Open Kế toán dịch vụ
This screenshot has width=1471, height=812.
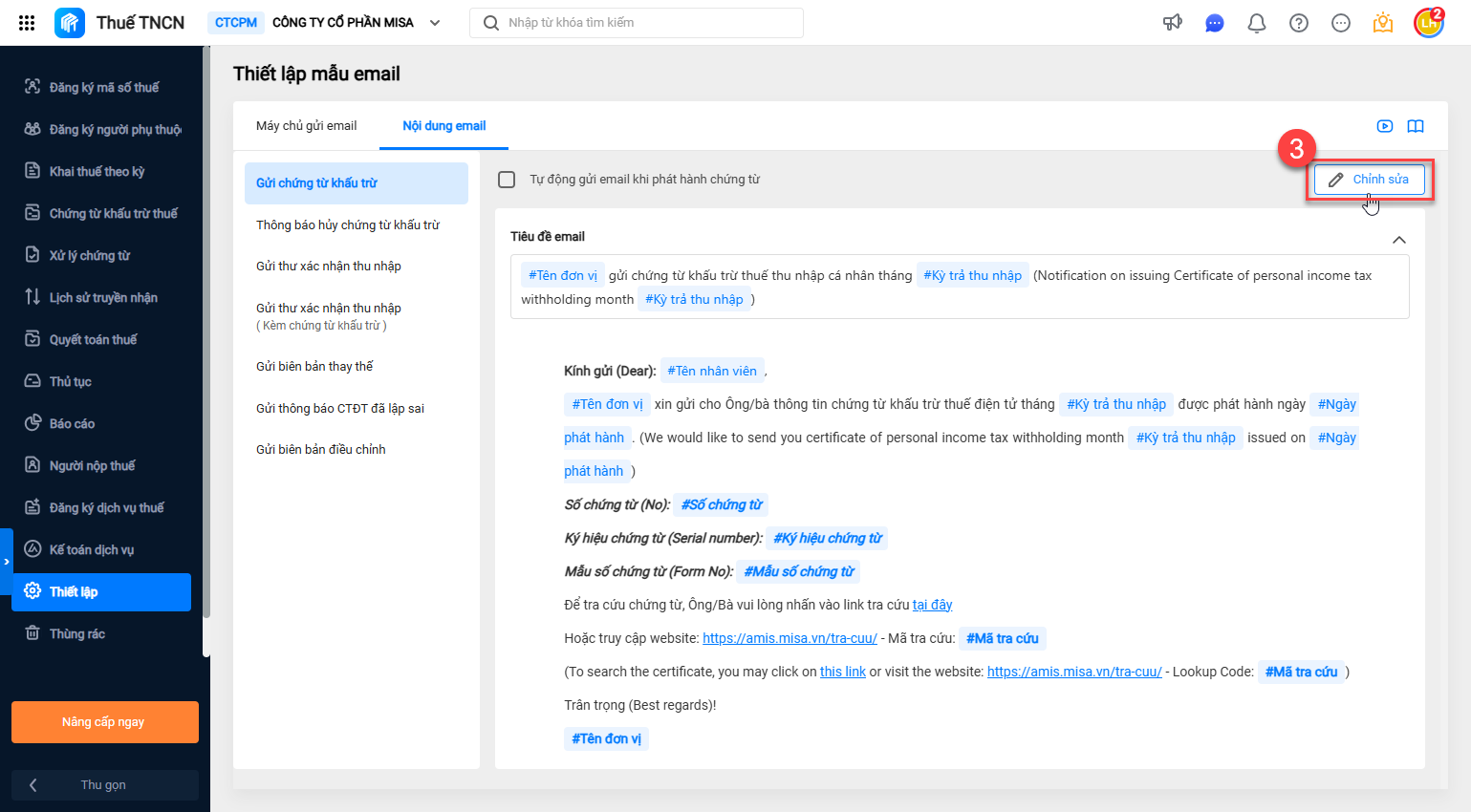tap(101, 549)
